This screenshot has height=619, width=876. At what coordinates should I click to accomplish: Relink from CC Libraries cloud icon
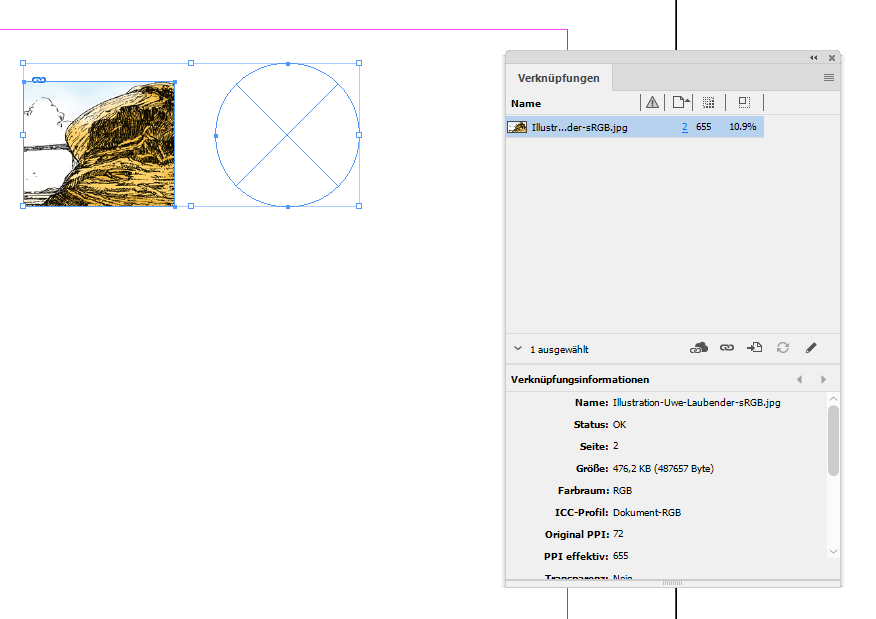tap(698, 348)
